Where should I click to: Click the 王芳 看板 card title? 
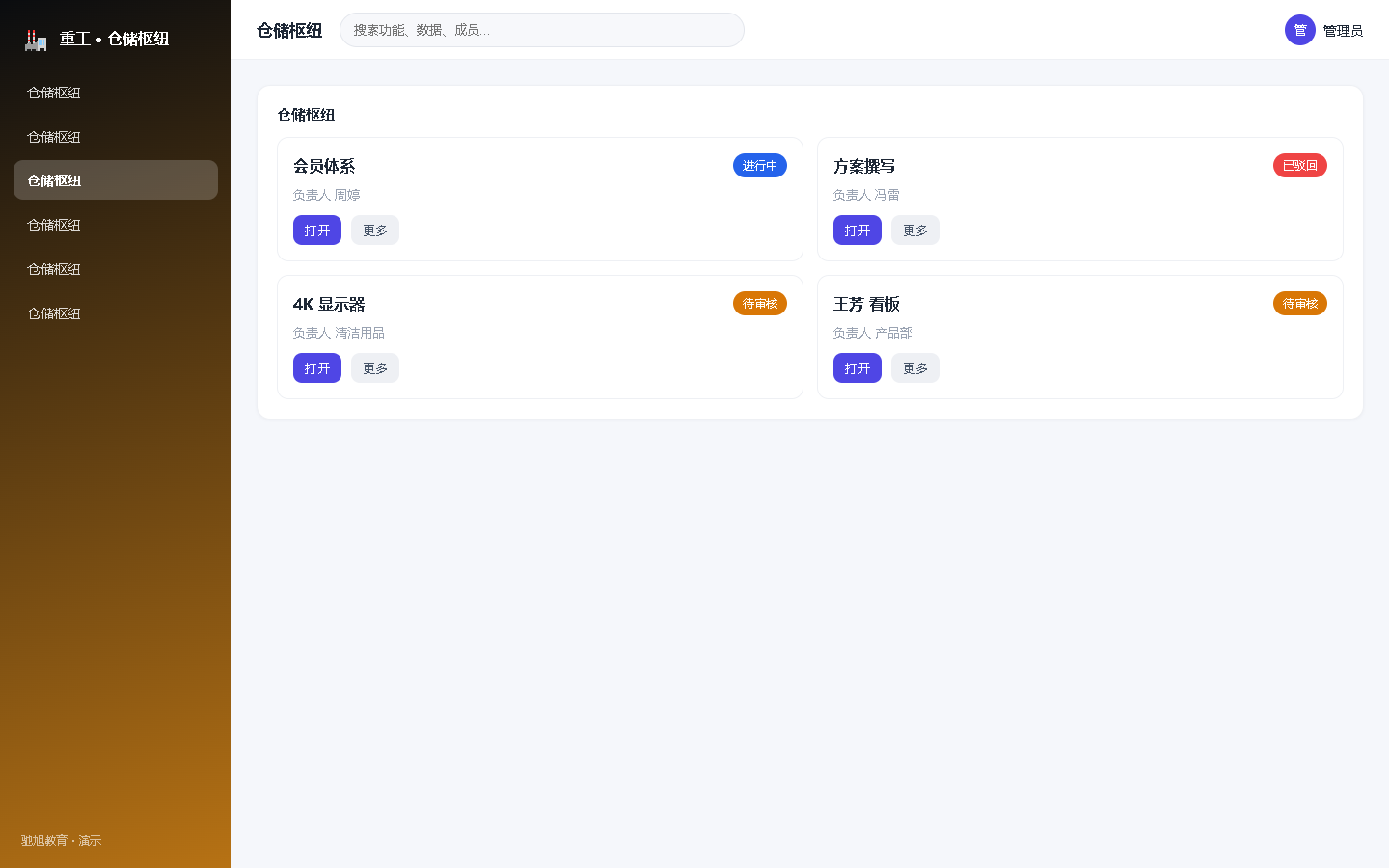tap(866, 304)
